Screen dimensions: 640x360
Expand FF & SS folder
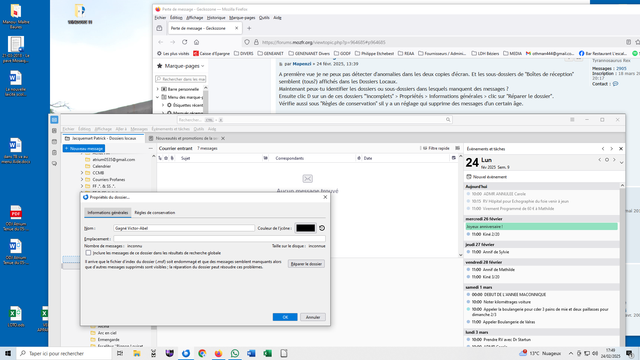click(x=82, y=186)
